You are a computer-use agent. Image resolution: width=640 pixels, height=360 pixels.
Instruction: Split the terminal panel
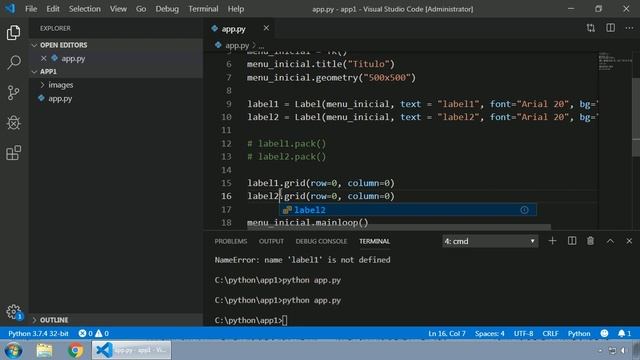[x=572, y=241]
